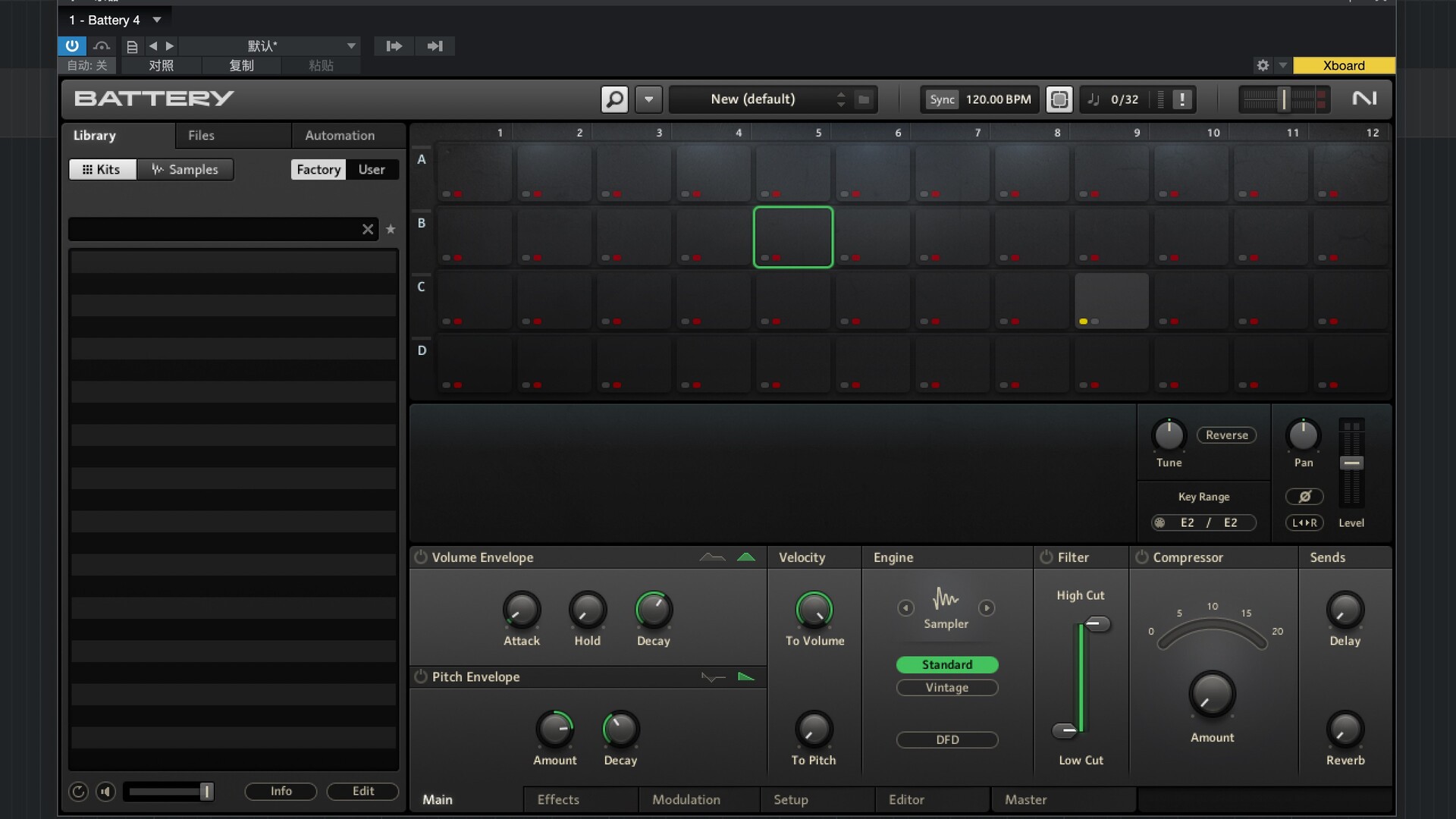Step through kits with the up/down arrows
Image resolution: width=1456 pixels, height=819 pixels.
(x=840, y=99)
